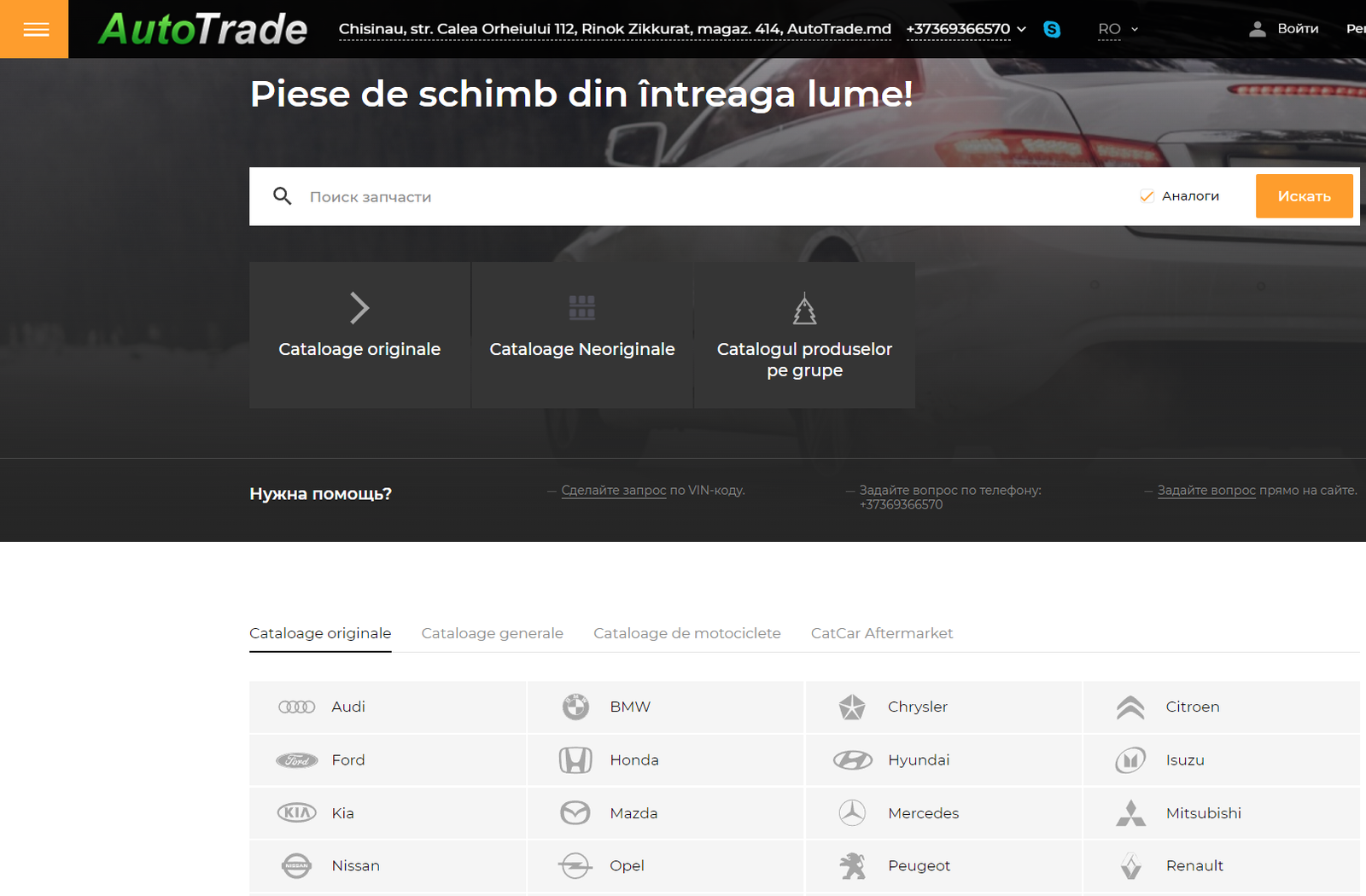1366x896 pixels.
Task: Open the hamburger menu
Action: tap(34, 28)
